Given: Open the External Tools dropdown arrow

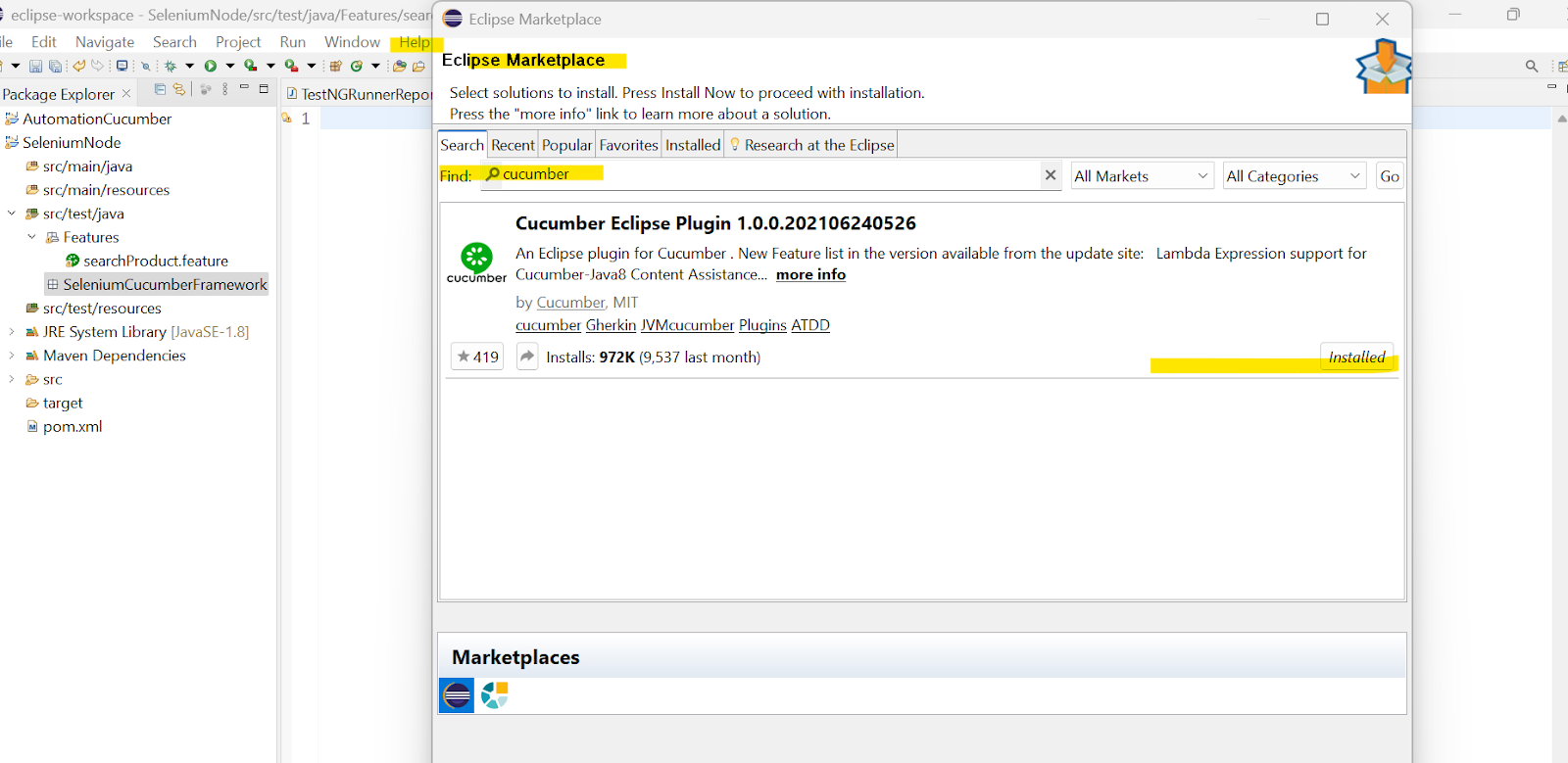Looking at the screenshot, I should (x=312, y=66).
